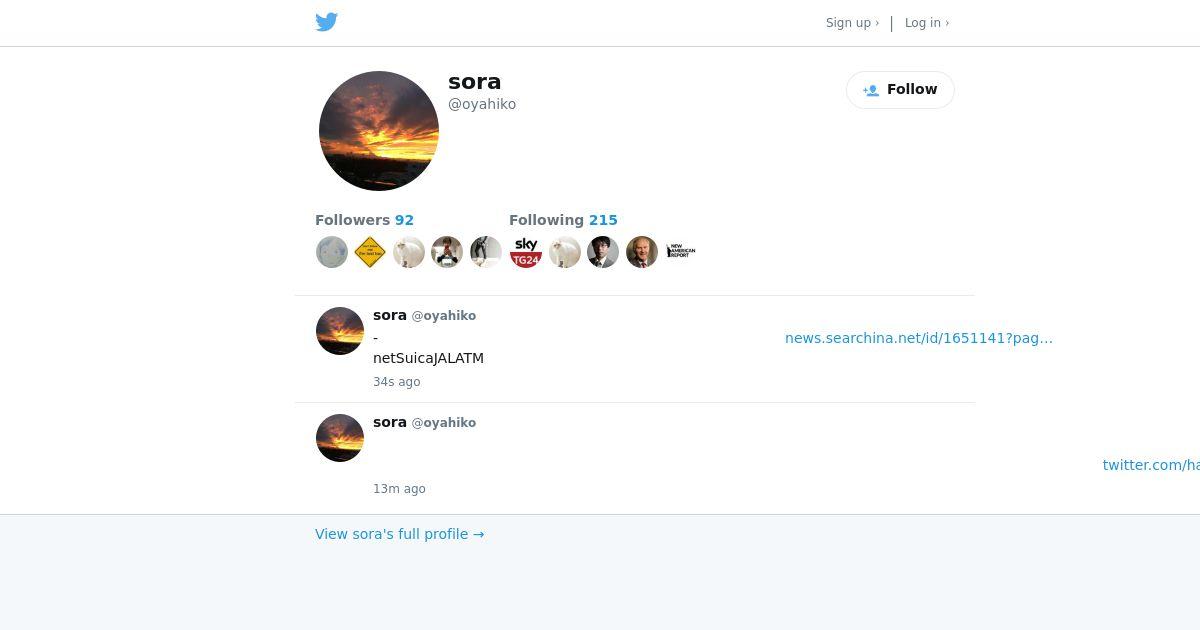Viewport: 1200px width, 630px height.
Task: Open the yellow diamond sign follower avatar
Action: tap(370, 252)
